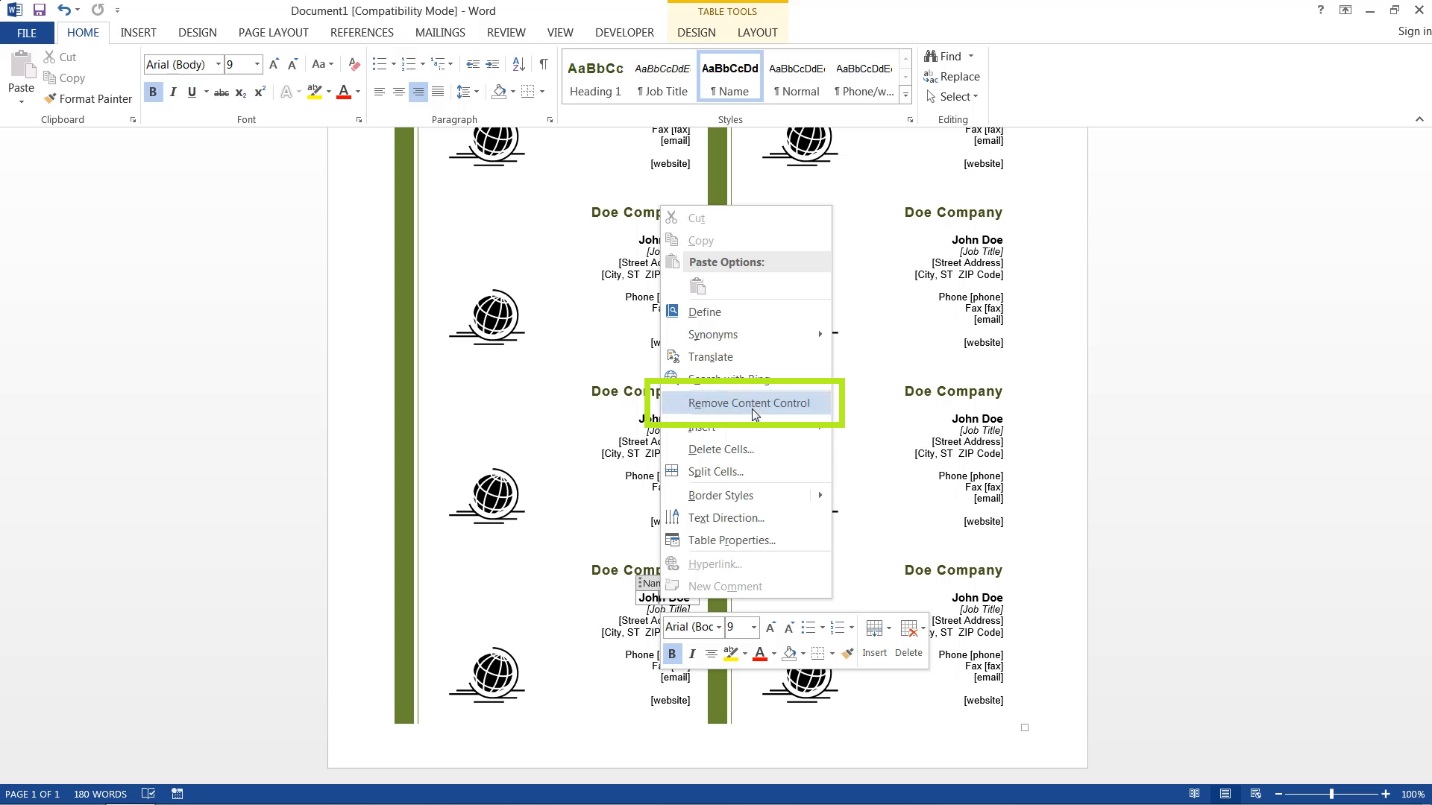The image size is (1432, 805).
Task: Toggle Align Left in Paragraph group
Action: coord(379,92)
